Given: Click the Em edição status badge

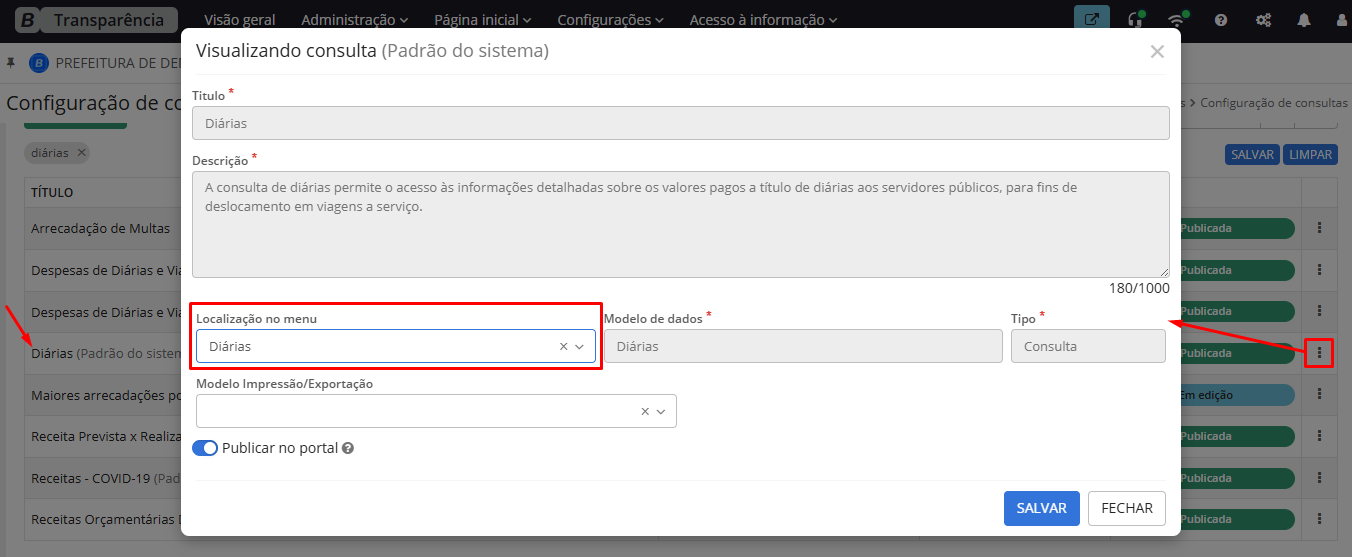Looking at the screenshot, I should pyautogui.click(x=1237, y=395).
